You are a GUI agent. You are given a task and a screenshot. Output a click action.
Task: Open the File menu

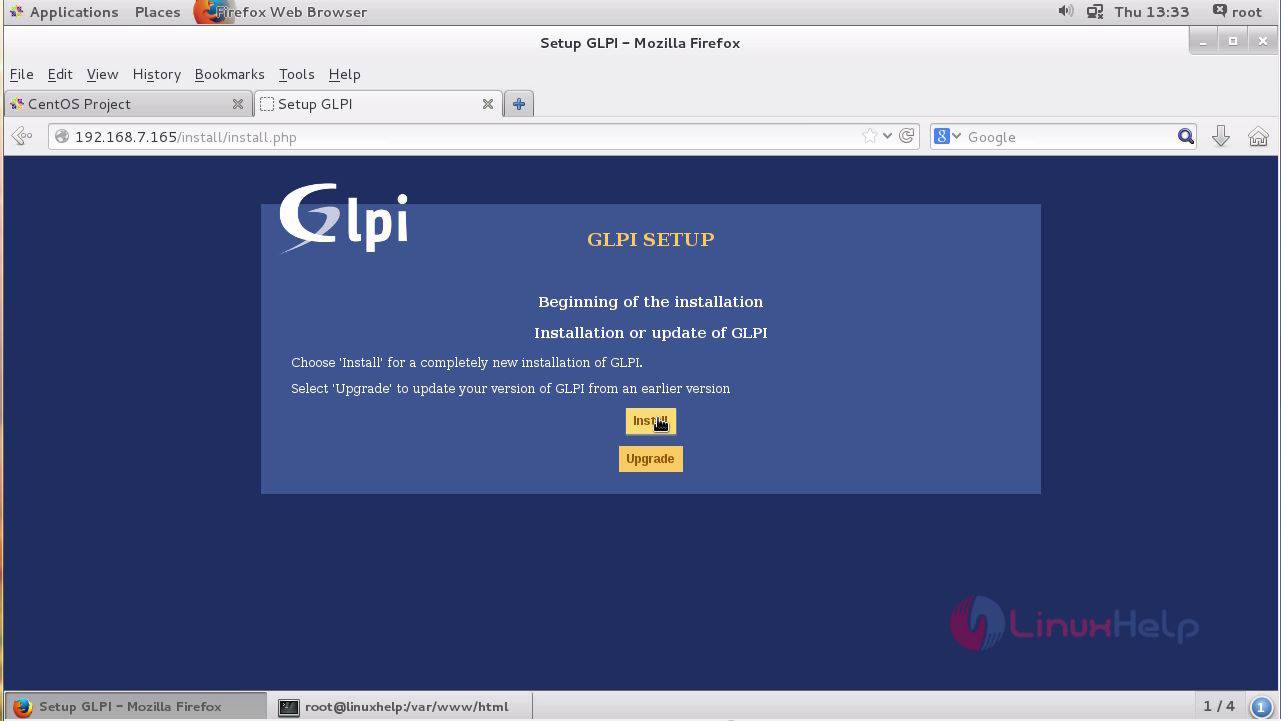click(21, 74)
